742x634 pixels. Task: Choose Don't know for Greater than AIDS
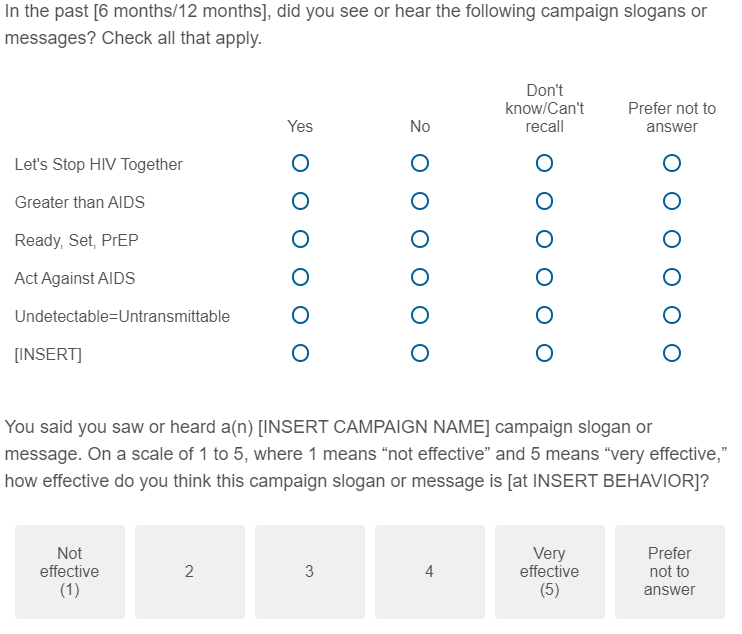544,201
